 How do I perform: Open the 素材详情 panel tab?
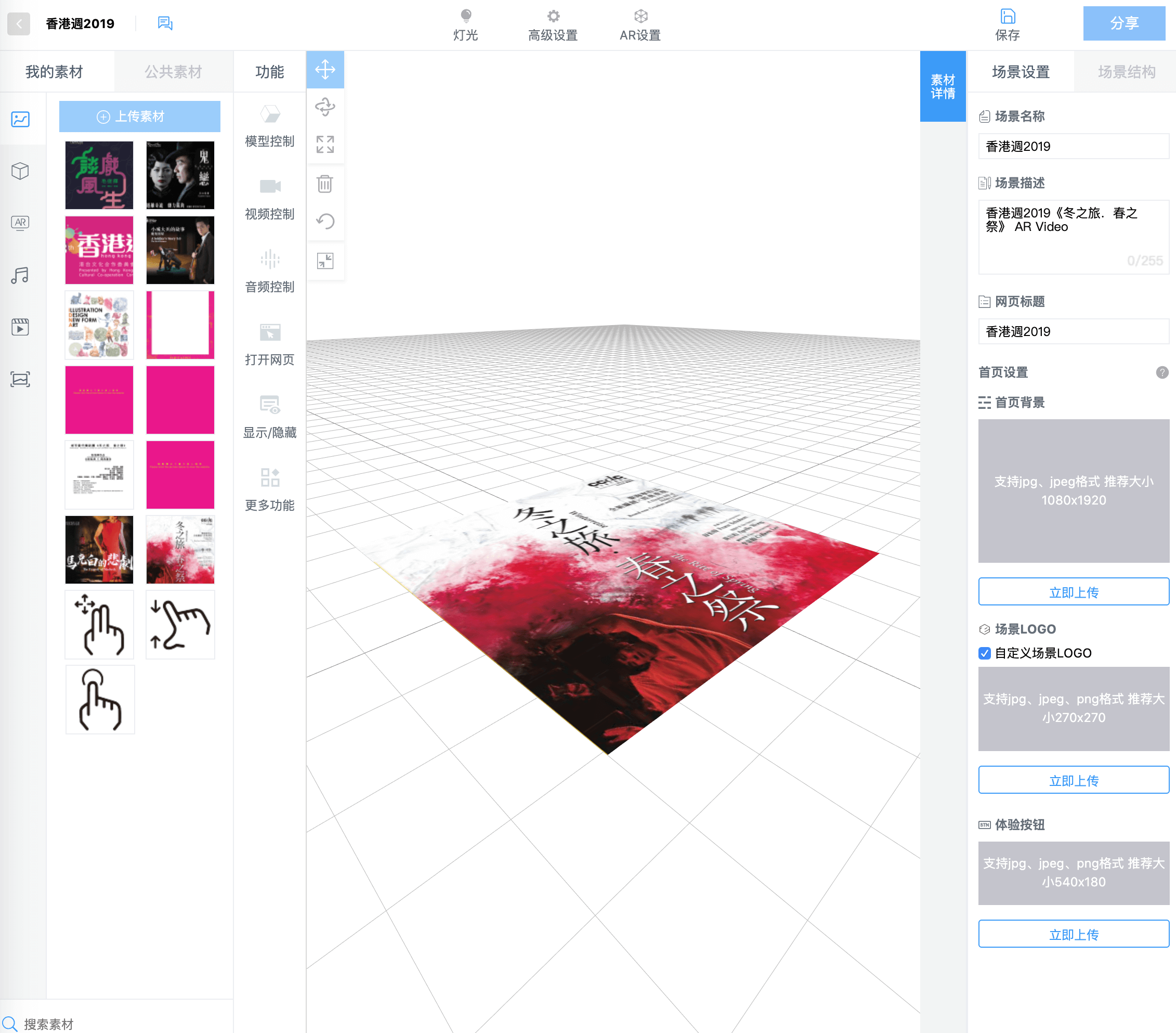943,86
